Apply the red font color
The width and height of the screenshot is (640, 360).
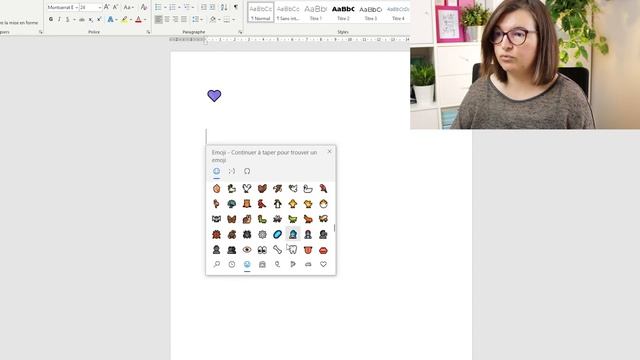138,19
